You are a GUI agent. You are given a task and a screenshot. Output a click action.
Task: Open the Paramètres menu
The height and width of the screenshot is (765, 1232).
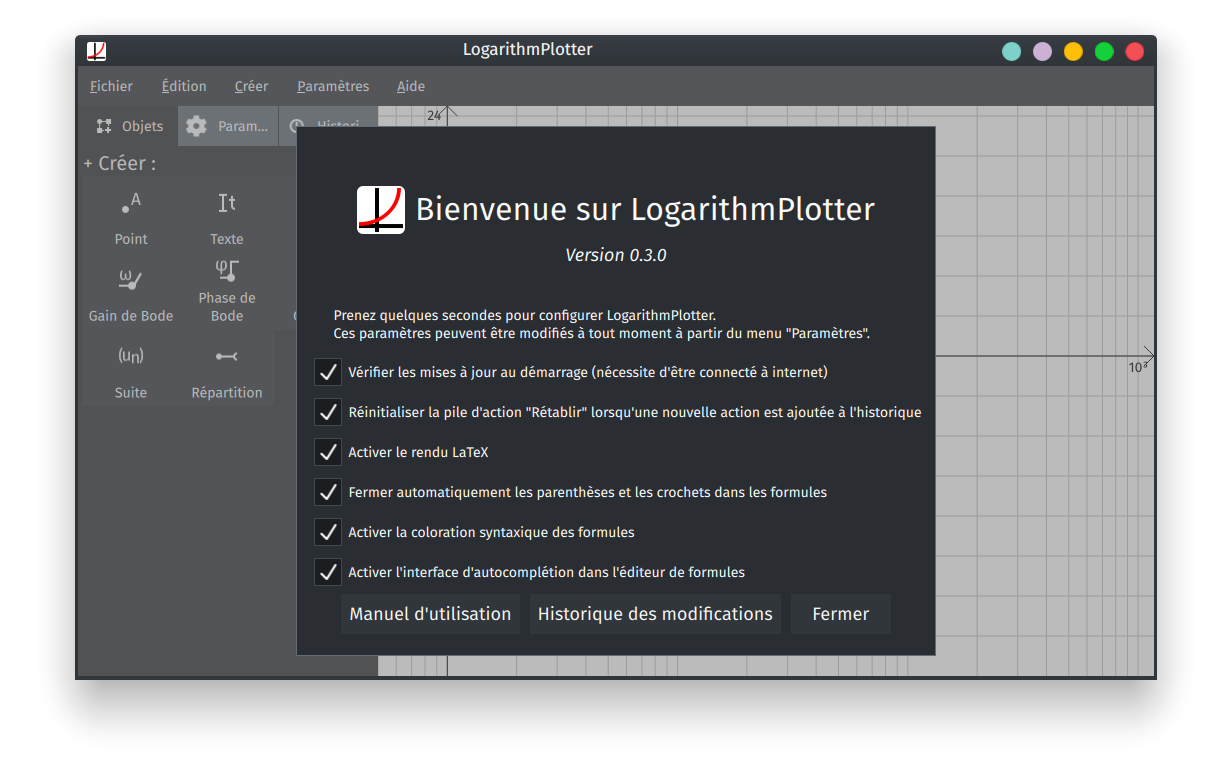[x=333, y=86]
